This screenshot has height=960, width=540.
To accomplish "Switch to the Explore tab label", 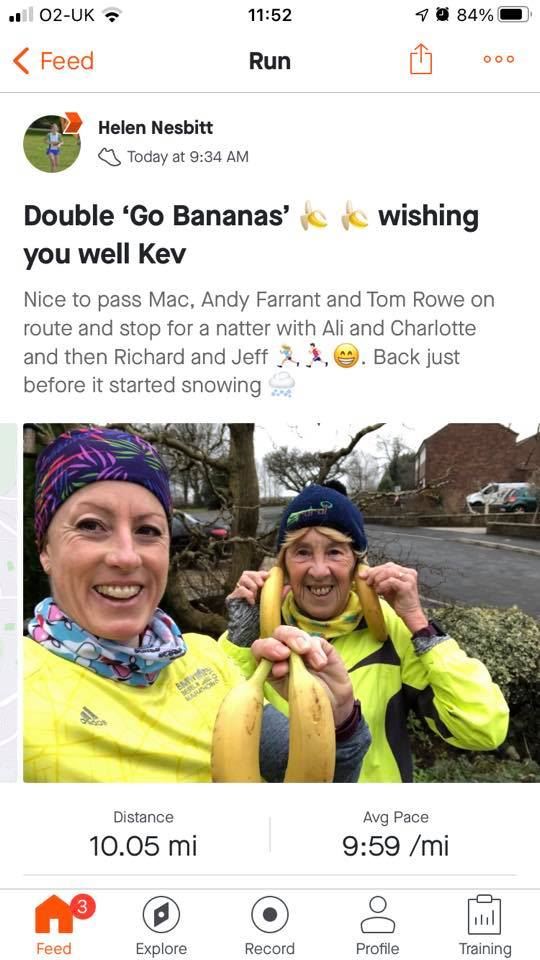I will (161, 948).
